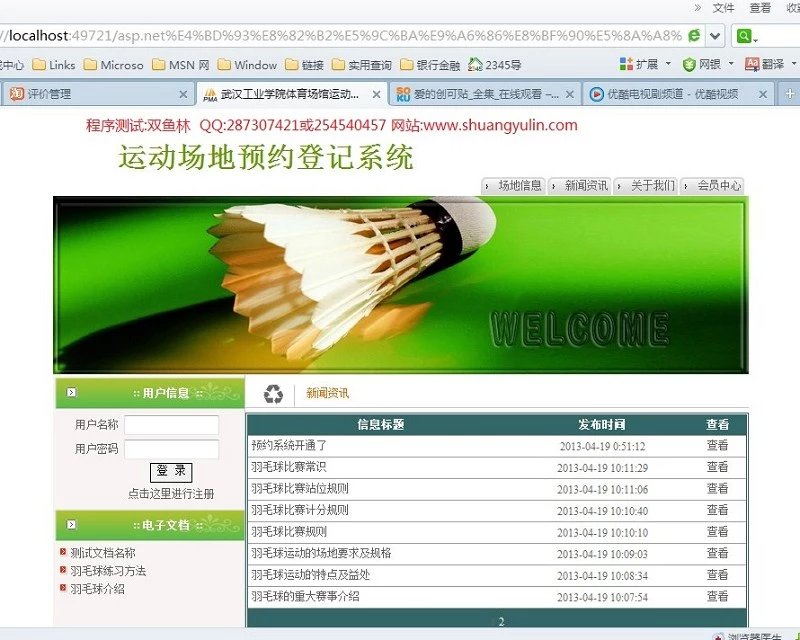Go to page 2 in news pager

tap(501, 622)
